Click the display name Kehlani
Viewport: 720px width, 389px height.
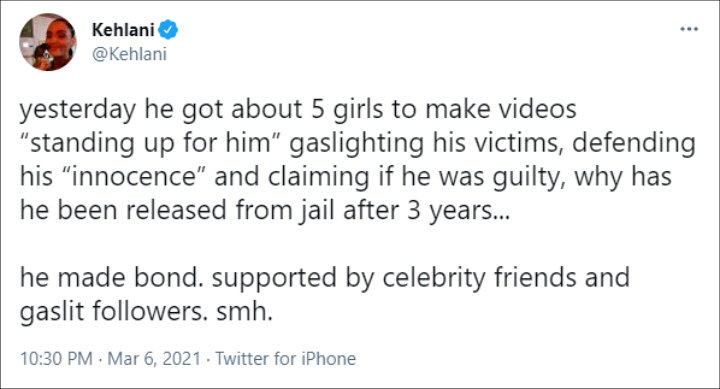(x=123, y=30)
